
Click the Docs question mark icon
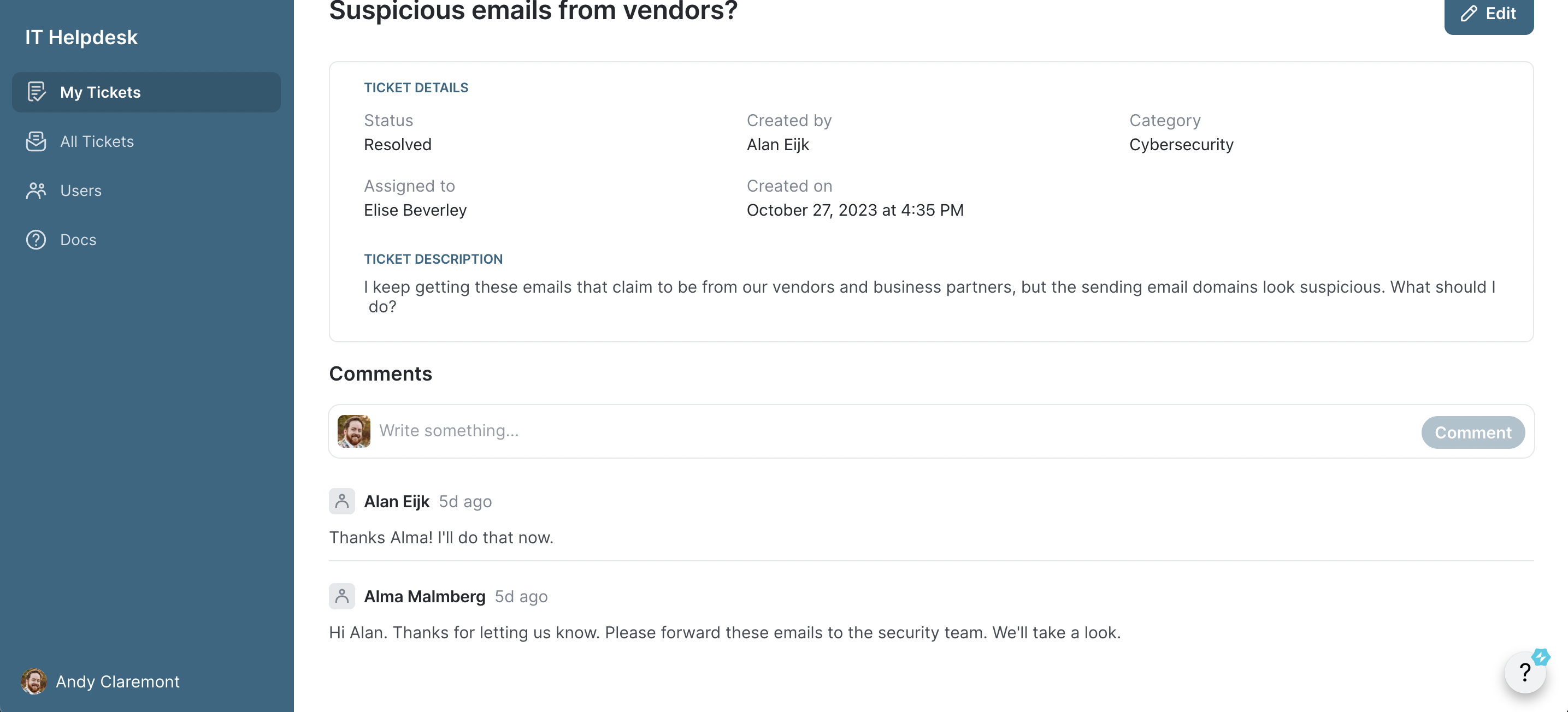tap(37, 240)
